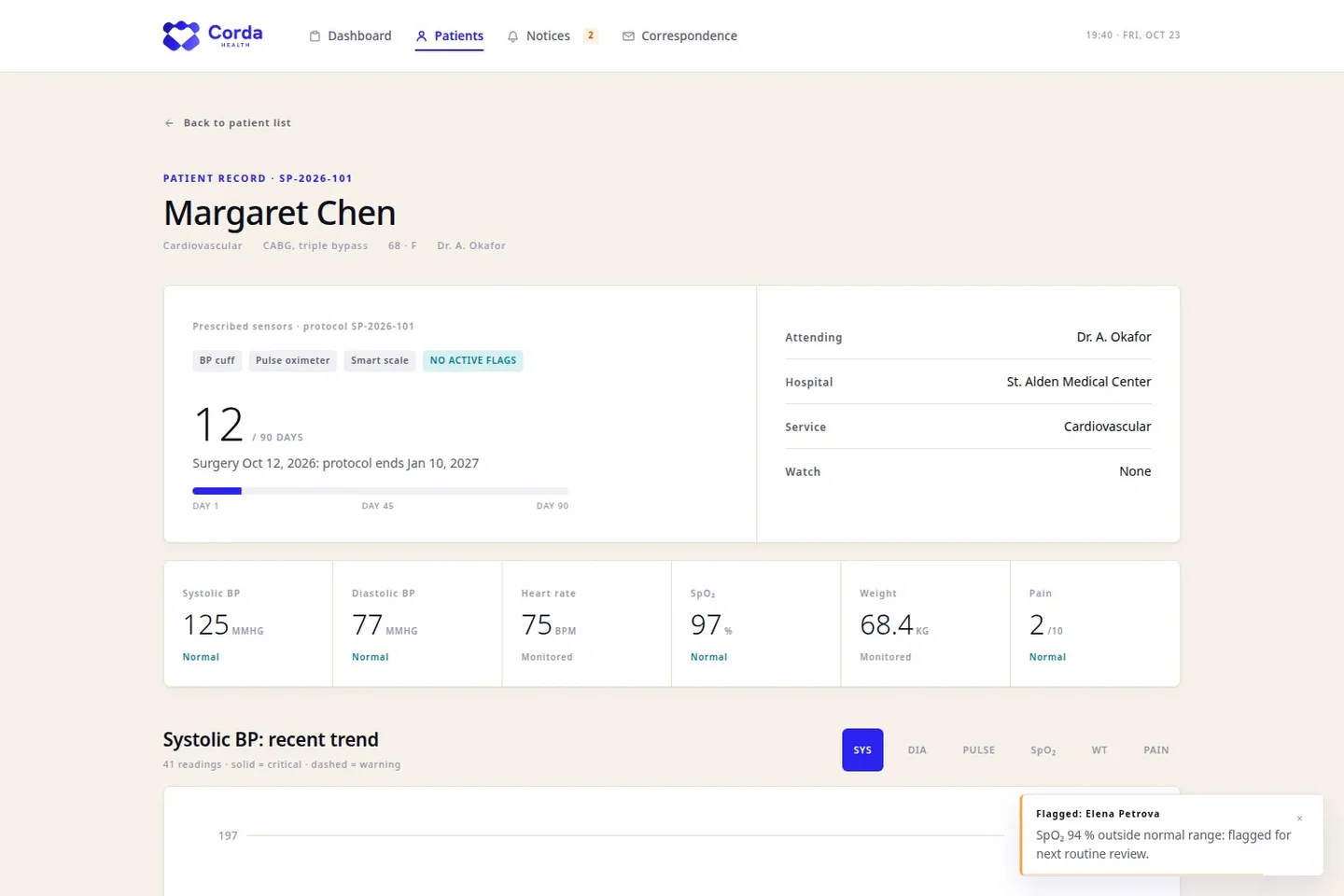Click the 197 axis label on chart
This screenshot has height=896, width=1344.
click(x=228, y=835)
